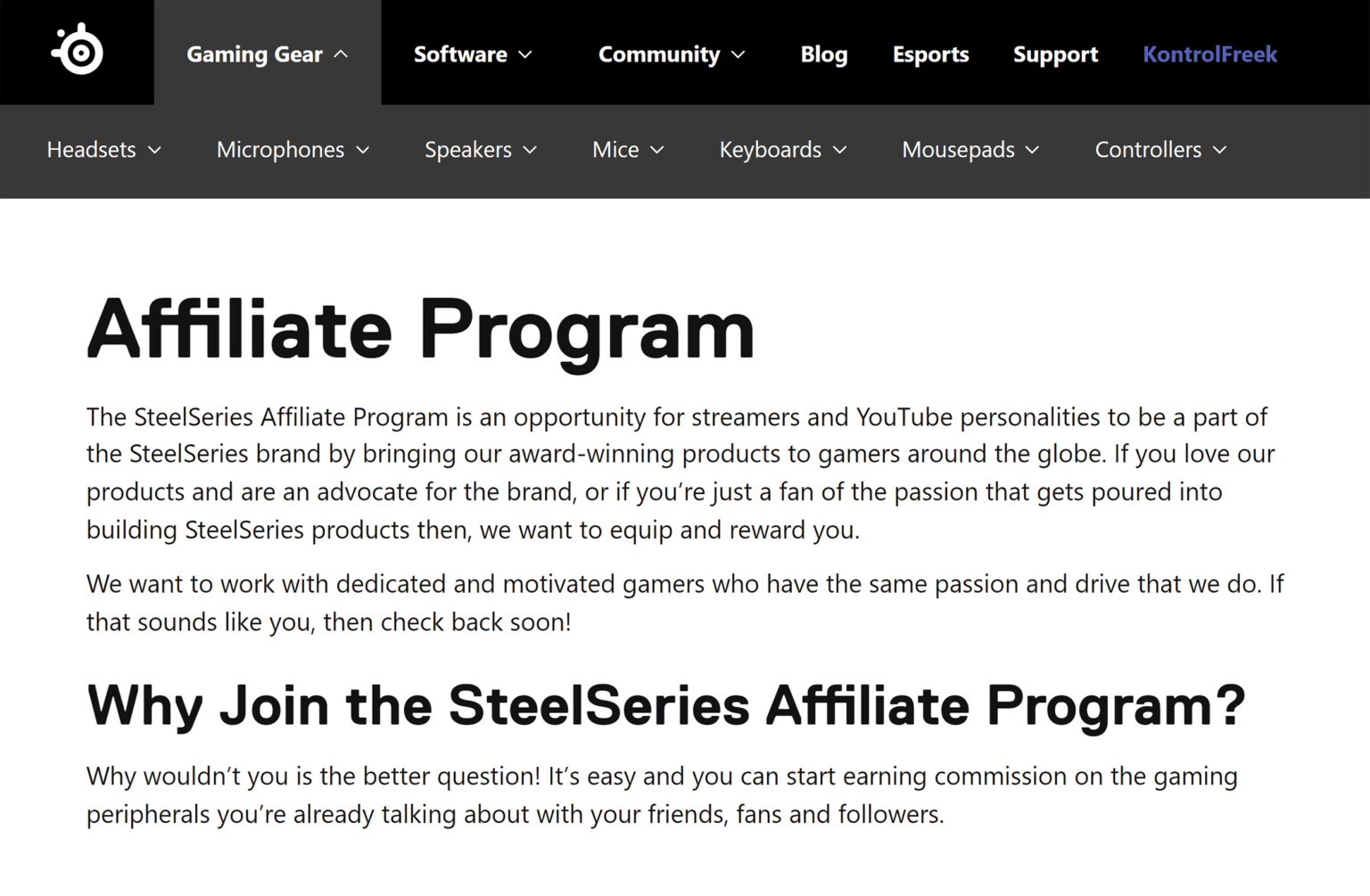Click the Headsets chevron arrow
Screen dimensions: 1370x896
point(156,150)
